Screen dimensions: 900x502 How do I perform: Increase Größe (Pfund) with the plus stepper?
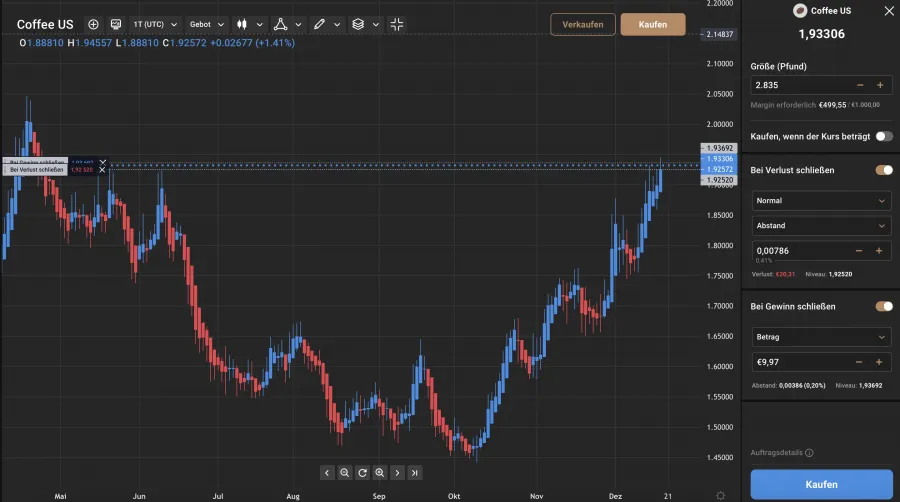click(x=879, y=85)
